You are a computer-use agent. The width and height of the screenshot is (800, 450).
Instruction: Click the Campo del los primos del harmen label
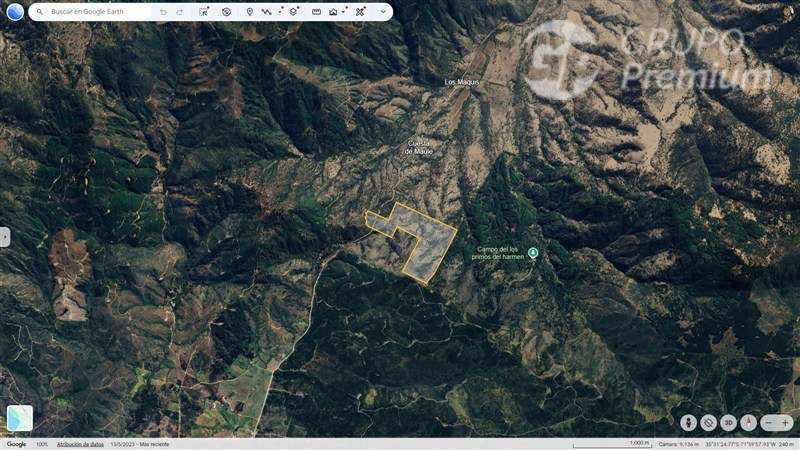coord(498,253)
